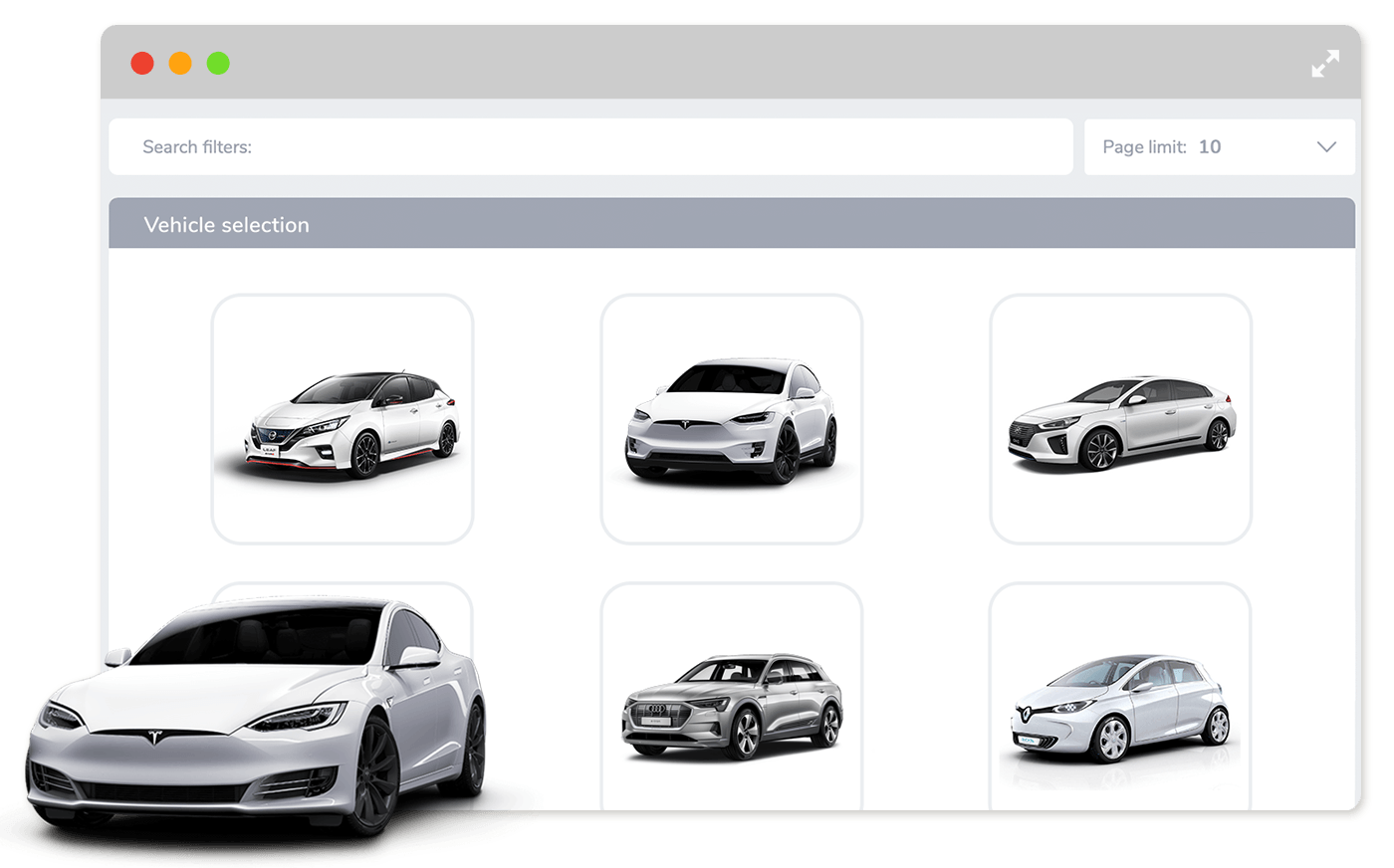Click the Page limit value 10

click(1210, 147)
